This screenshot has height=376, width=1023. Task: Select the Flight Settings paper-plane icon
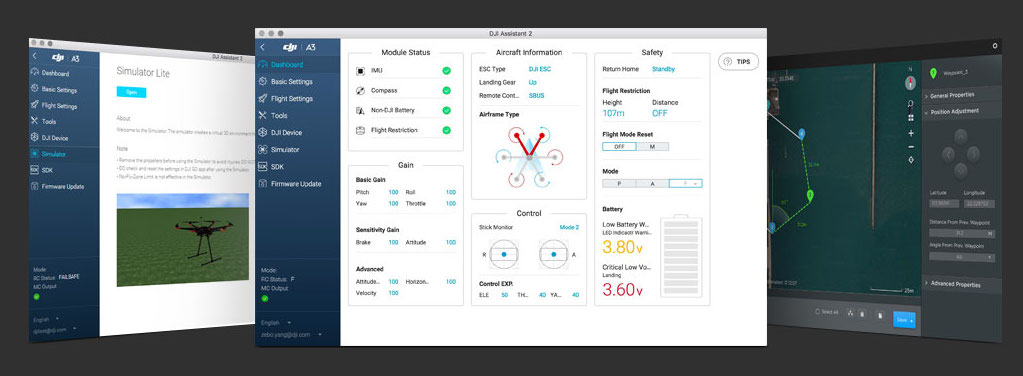click(x=262, y=99)
